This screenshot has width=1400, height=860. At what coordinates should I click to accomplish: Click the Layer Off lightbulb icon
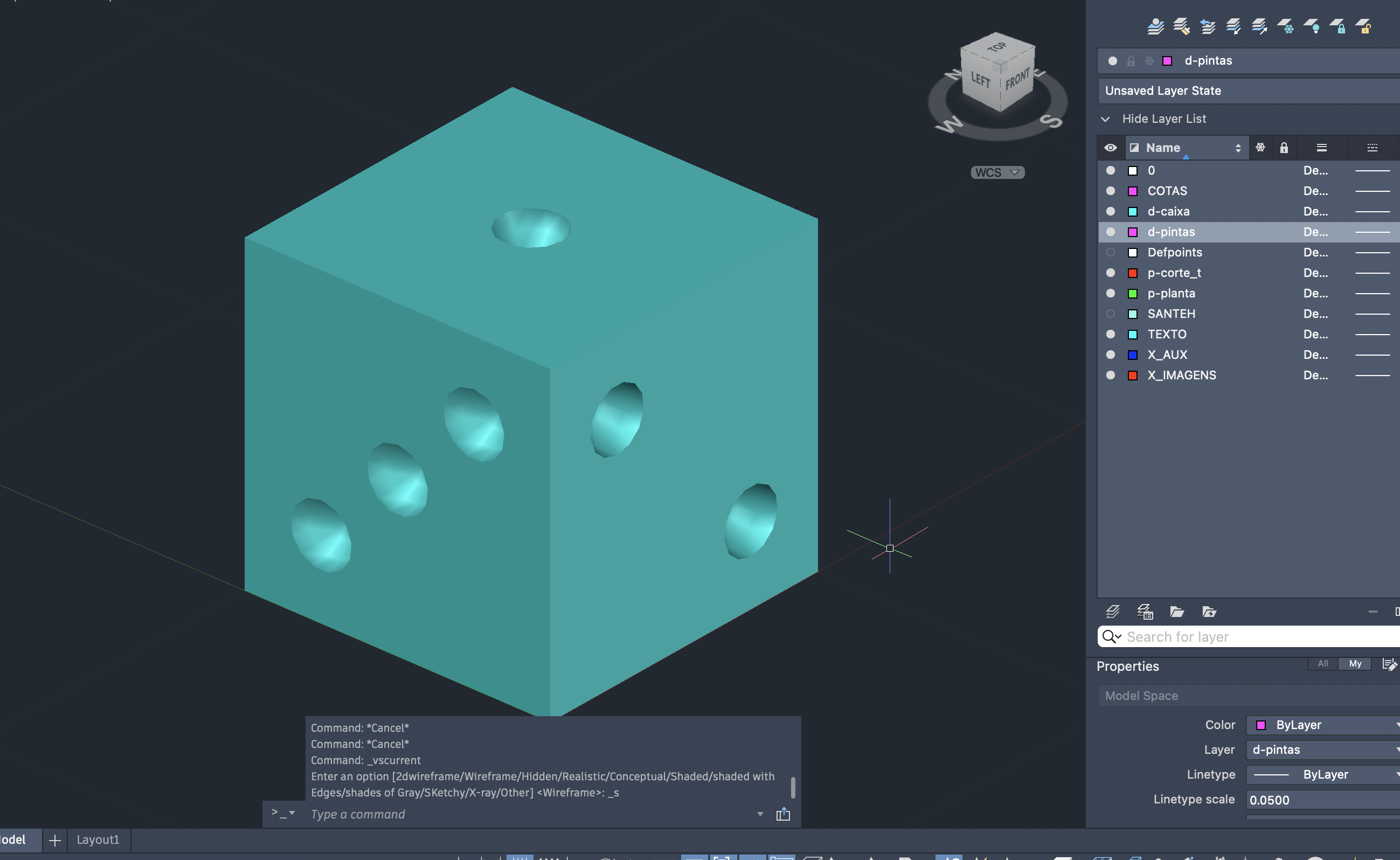pyautogui.click(x=1312, y=26)
